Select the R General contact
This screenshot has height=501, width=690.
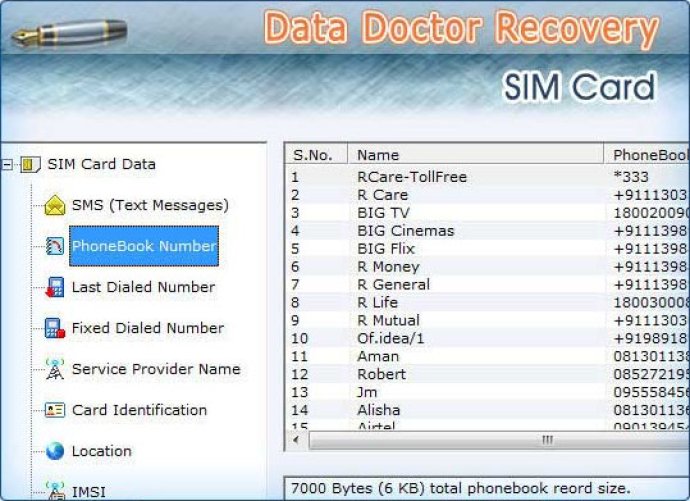(488, 285)
